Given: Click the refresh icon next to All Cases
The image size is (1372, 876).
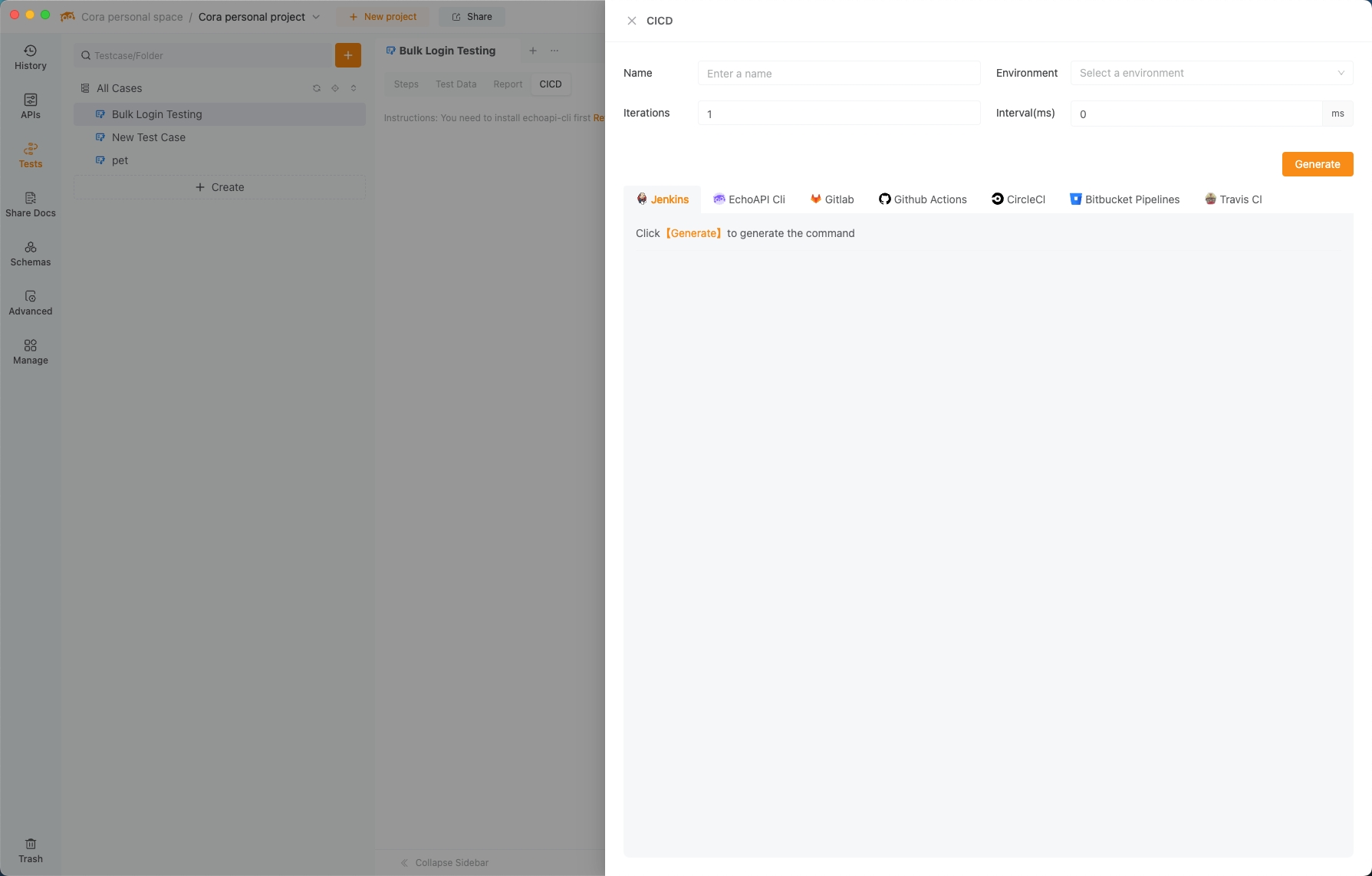Looking at the screenshot, I should (x=317, y=88).
